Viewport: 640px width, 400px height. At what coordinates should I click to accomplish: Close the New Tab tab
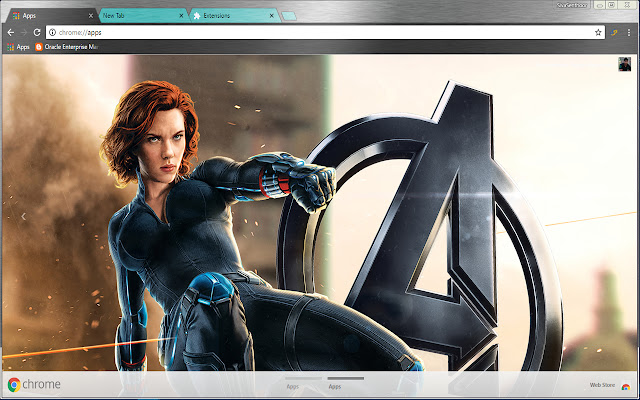point(181,16)
